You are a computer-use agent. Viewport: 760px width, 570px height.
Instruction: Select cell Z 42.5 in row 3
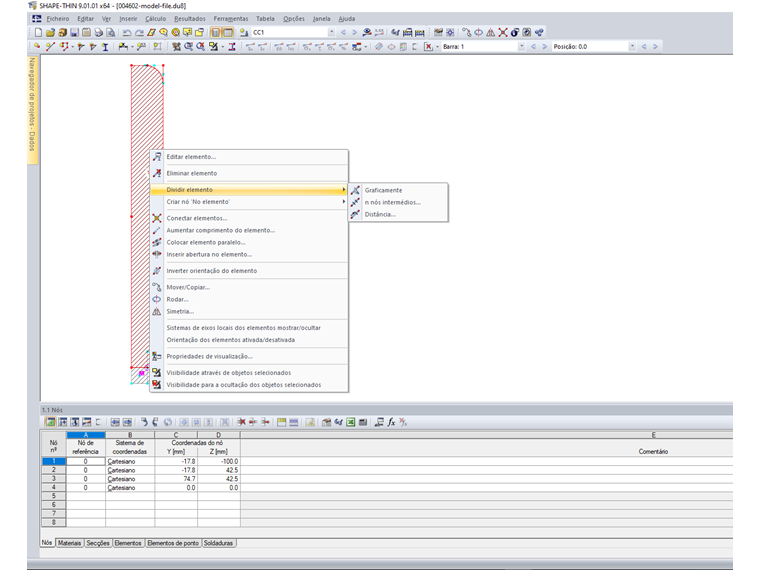219,479
